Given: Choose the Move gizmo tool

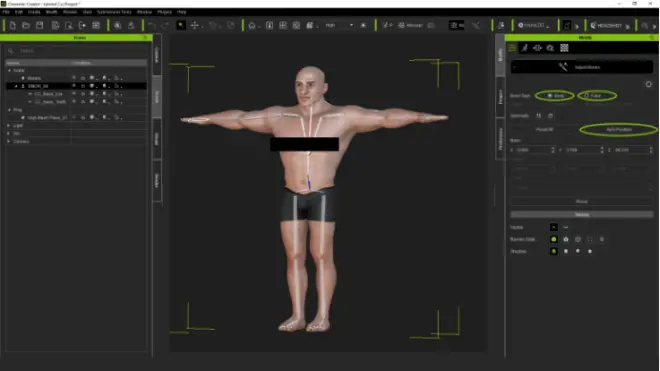Looking at the screenshot, I should (194, 26).
